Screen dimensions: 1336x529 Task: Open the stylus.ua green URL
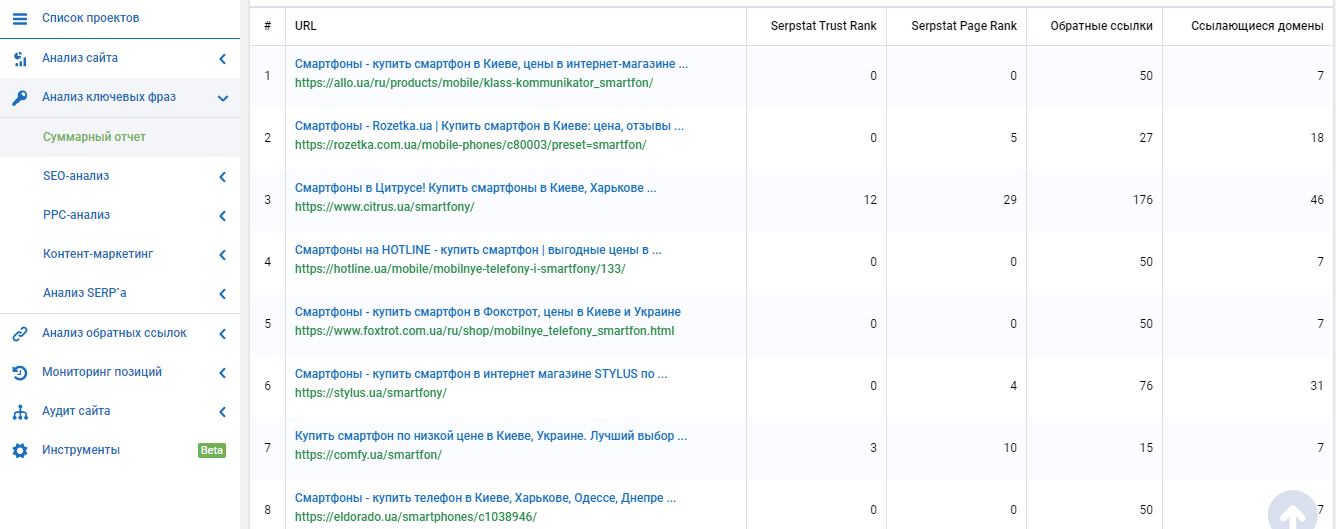370,393
